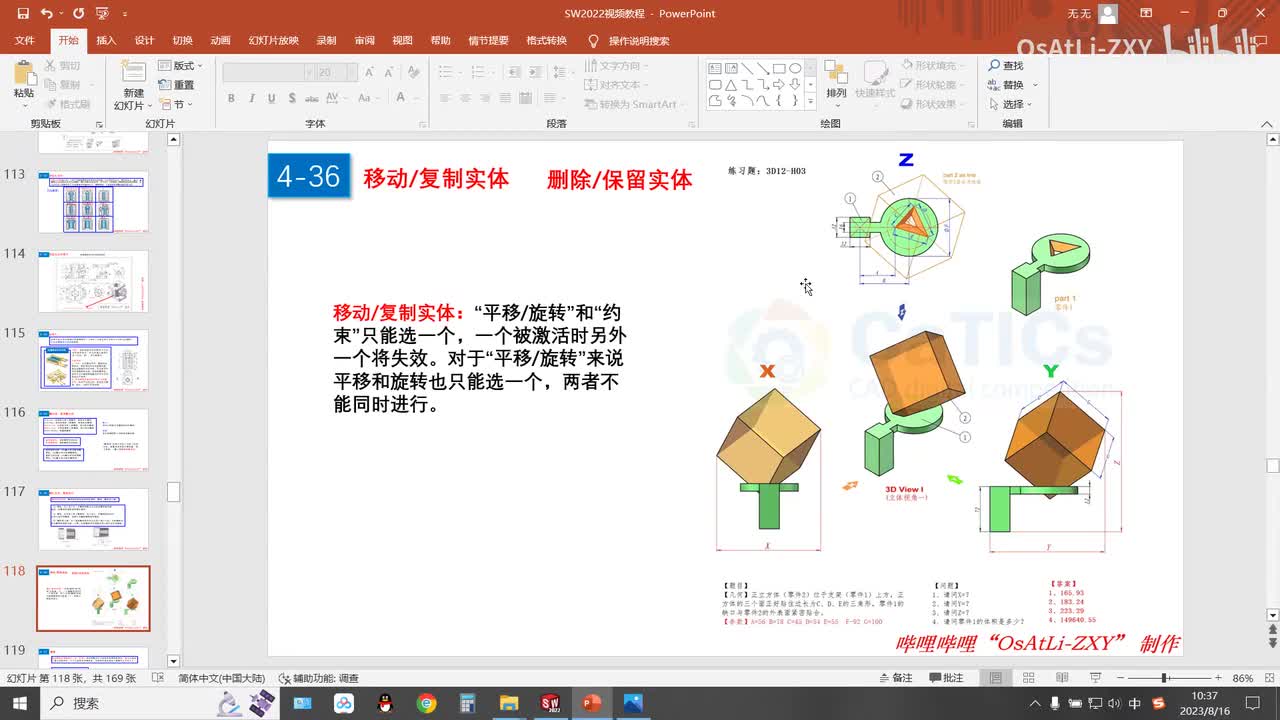
Task: Select slide 115 thumbnail
Action: tap(93, 361)
